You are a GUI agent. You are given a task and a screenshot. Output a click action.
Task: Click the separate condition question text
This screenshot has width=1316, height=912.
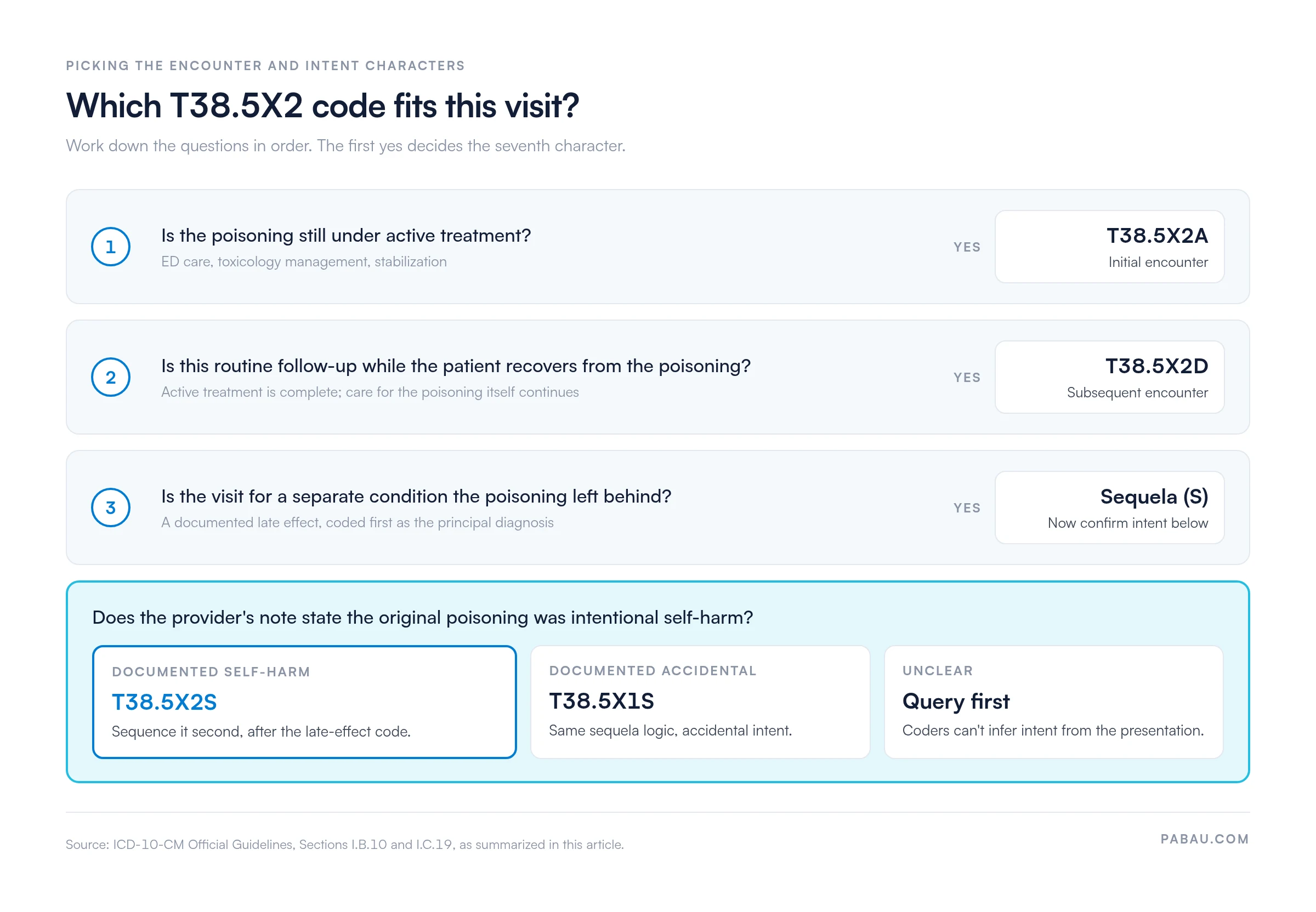pyautogui.click(x=416, y=496)
